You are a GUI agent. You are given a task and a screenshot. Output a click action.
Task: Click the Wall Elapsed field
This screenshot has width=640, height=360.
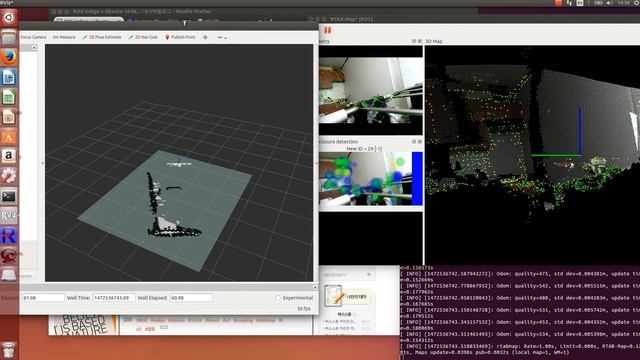pos(191,298)
